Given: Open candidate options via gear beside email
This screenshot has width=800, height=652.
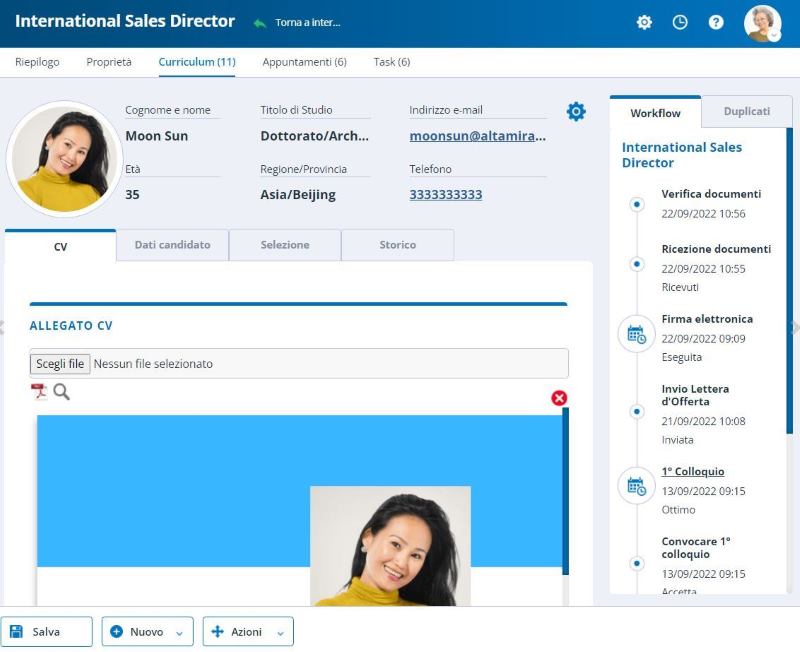Looking at the screenshot, I should point(576,111).
